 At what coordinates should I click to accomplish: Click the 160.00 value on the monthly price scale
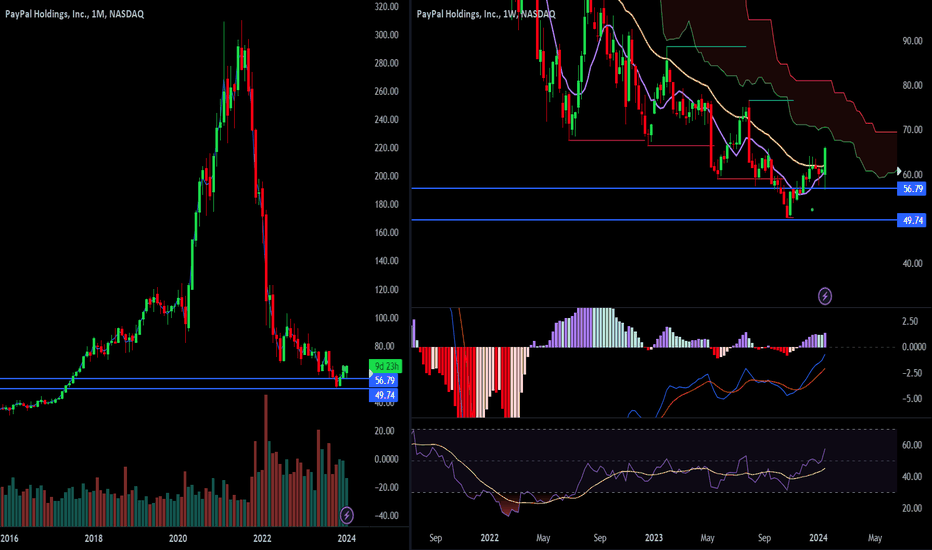click(386, 232)
